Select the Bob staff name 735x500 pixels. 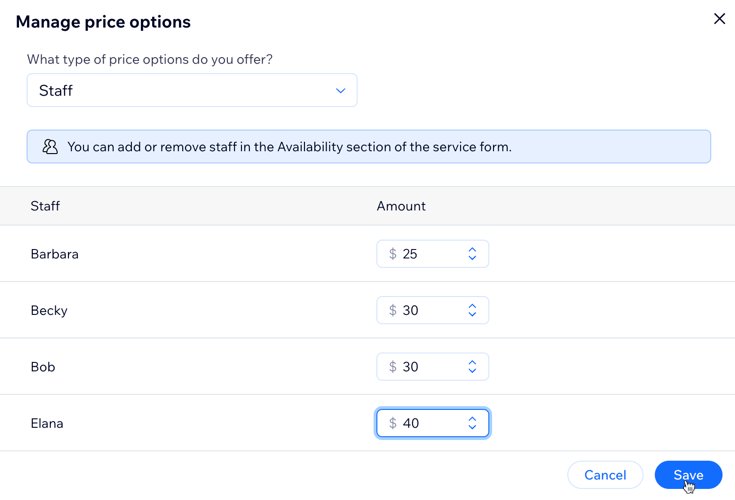pyautogui.click(x=43, y=366)
